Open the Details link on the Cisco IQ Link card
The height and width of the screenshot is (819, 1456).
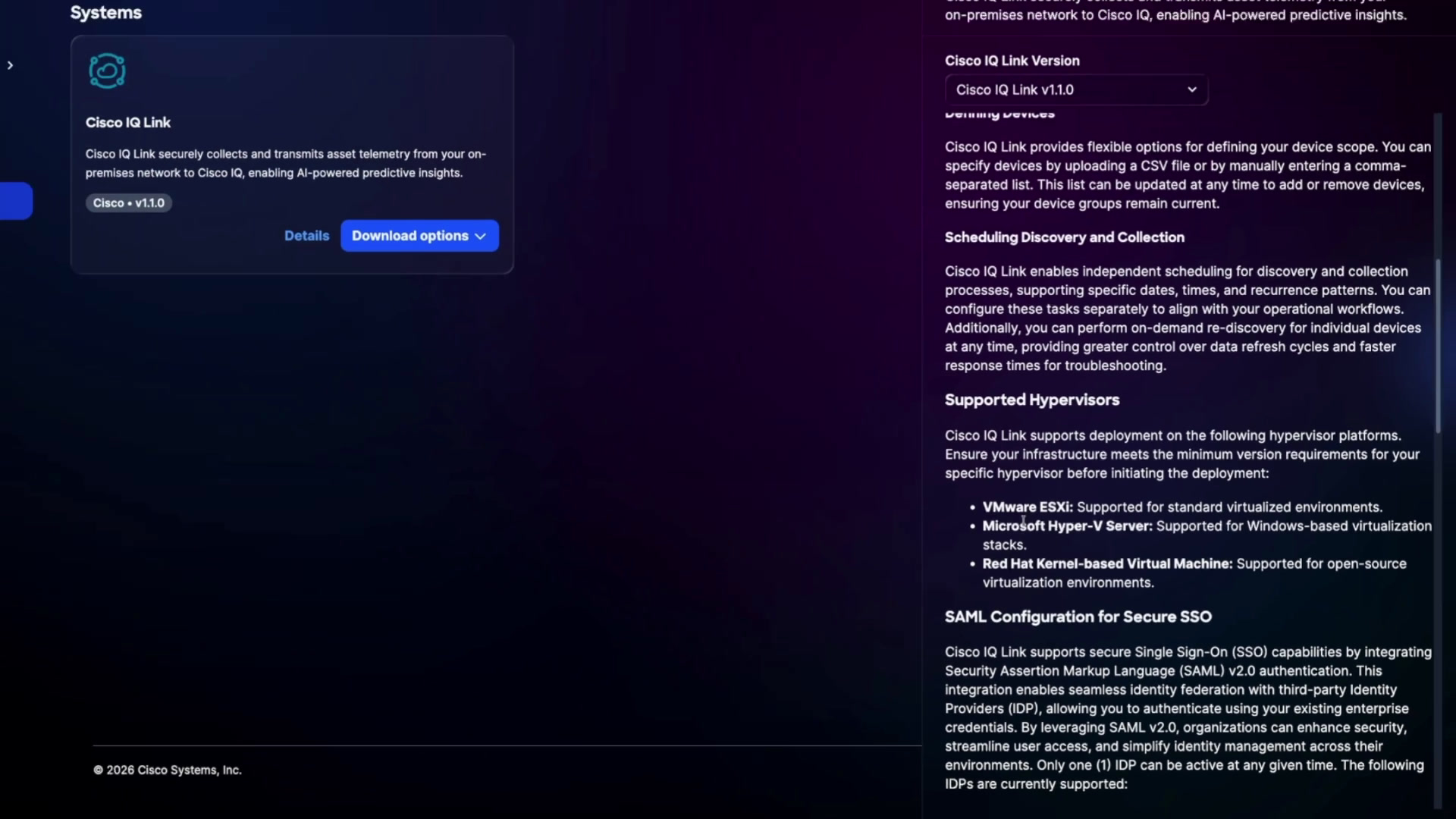click(306, 236)
